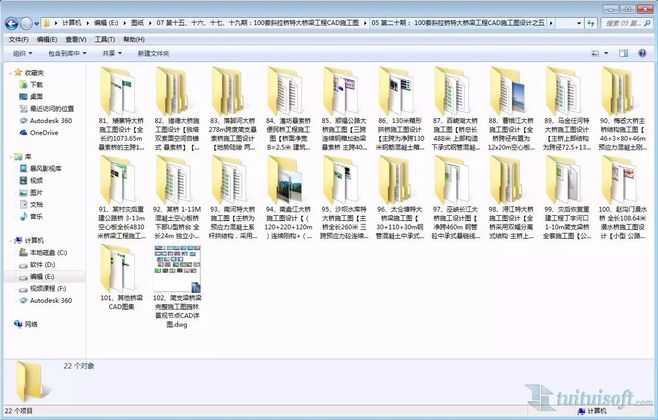Select 下载 under Favorites

tap(37, 85)
